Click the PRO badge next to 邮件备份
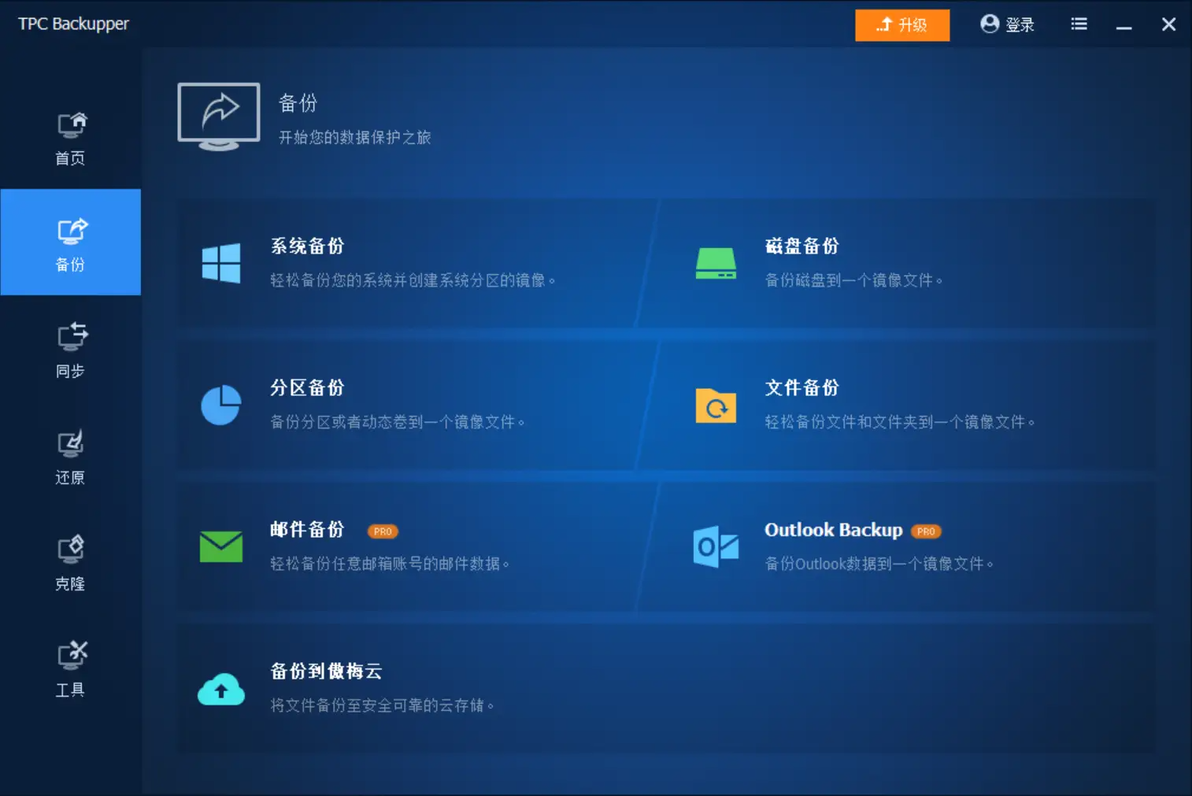Image resolution: width=1192 pixels, height=796 pixels. (382, 531)
